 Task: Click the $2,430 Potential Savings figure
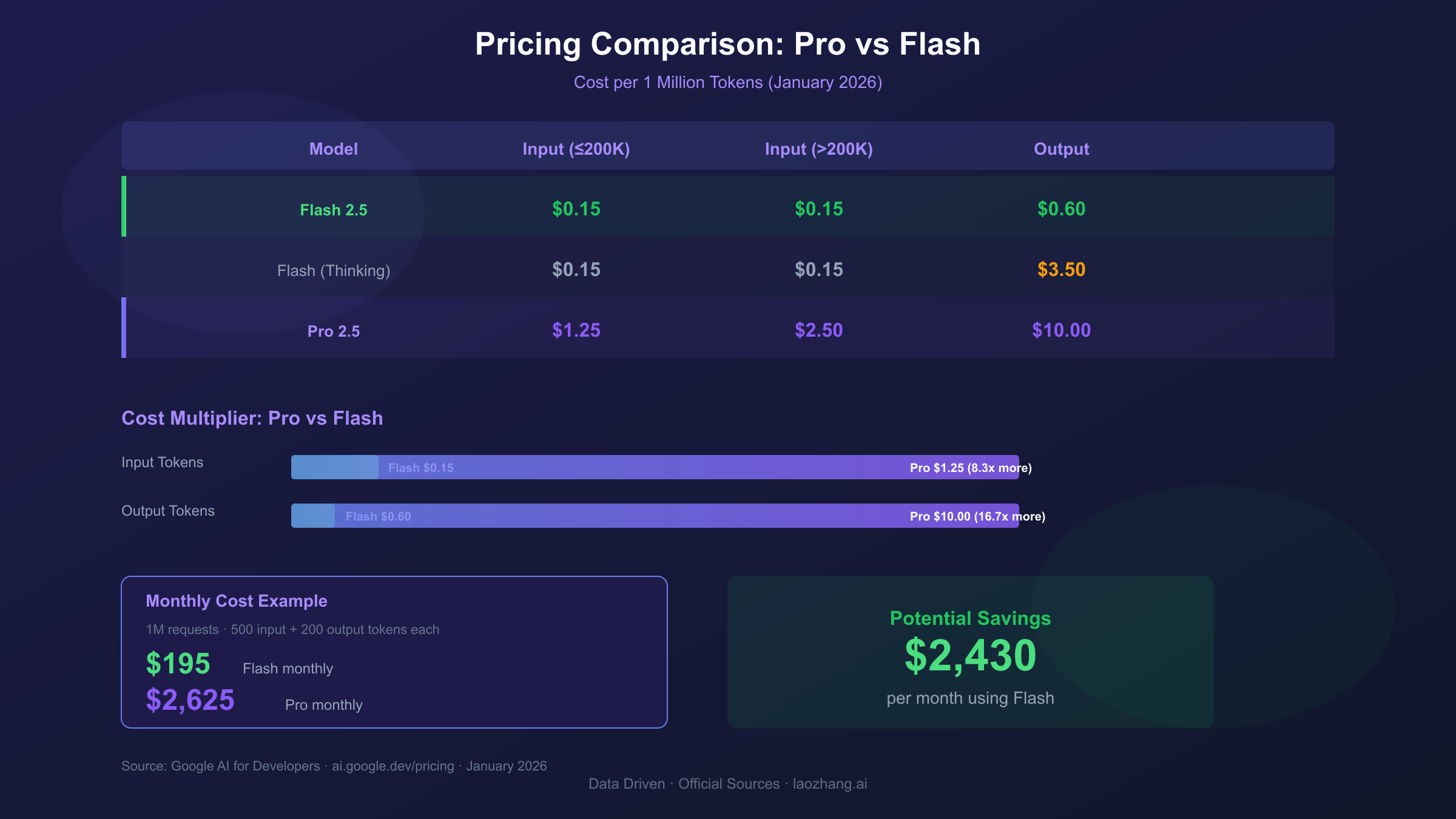(970, 656)
